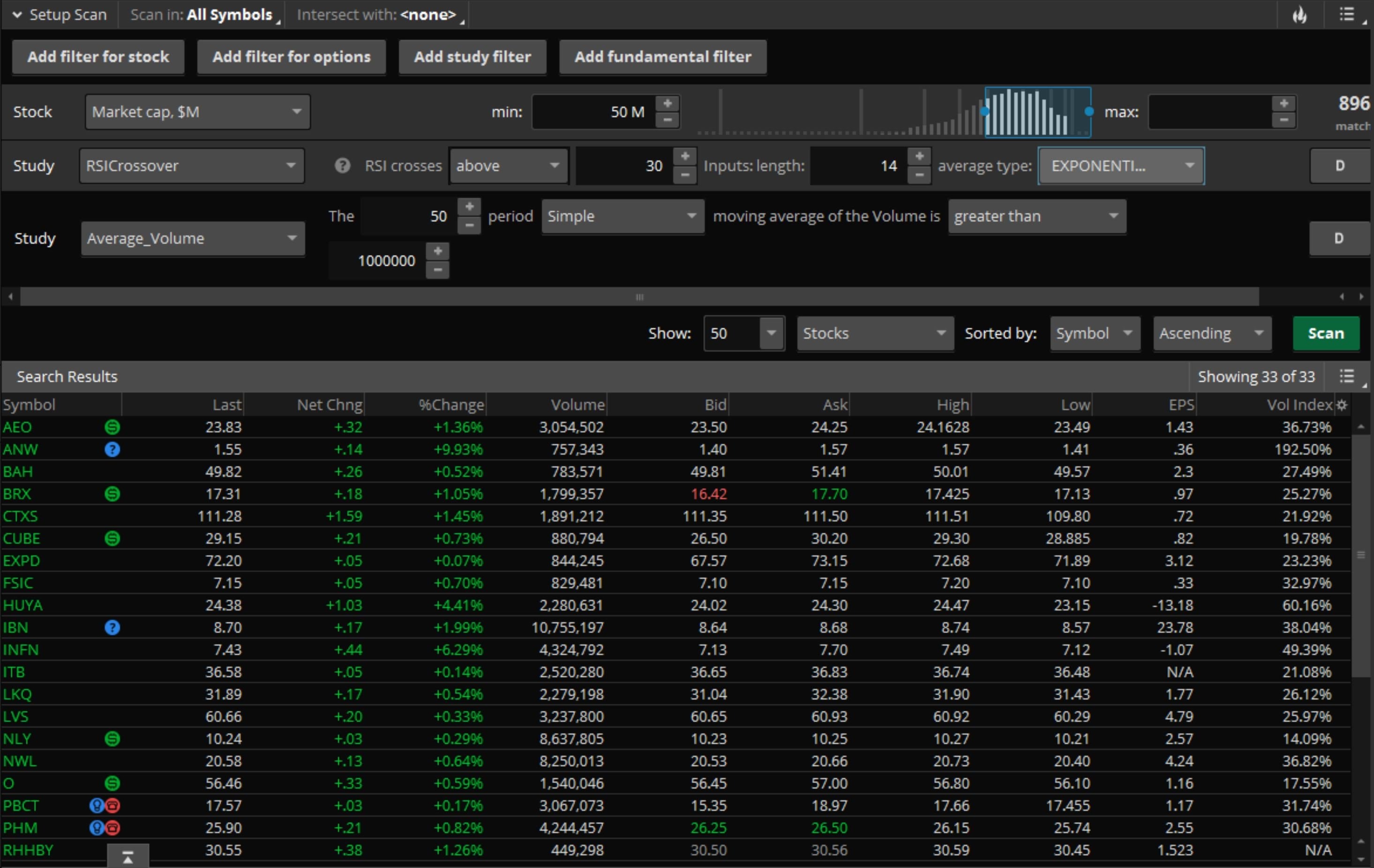Viewport: 1374px width, 868px height.
Task: Run the scan with the green Scan button
Action: (x=1326, y=333)
